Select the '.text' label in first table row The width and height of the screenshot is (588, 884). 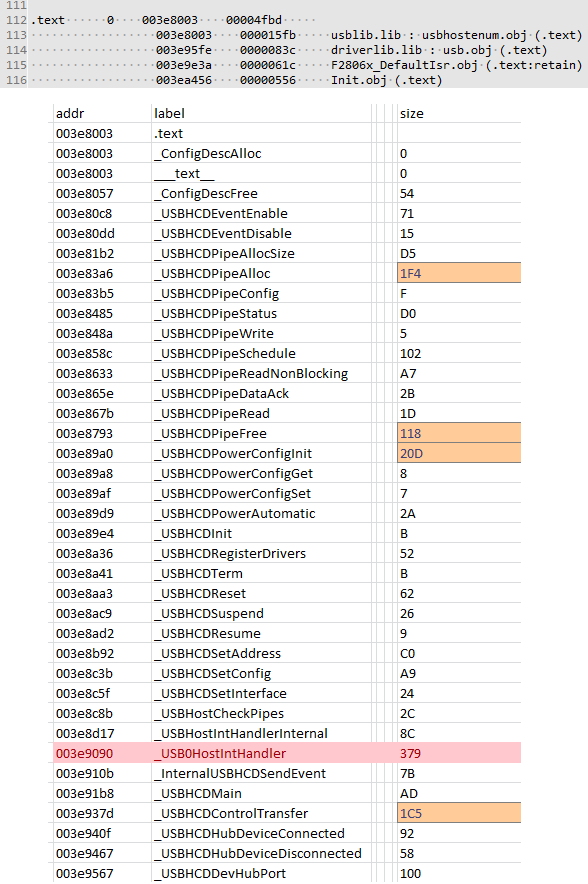pyautogui.click(x=169, y=134)
